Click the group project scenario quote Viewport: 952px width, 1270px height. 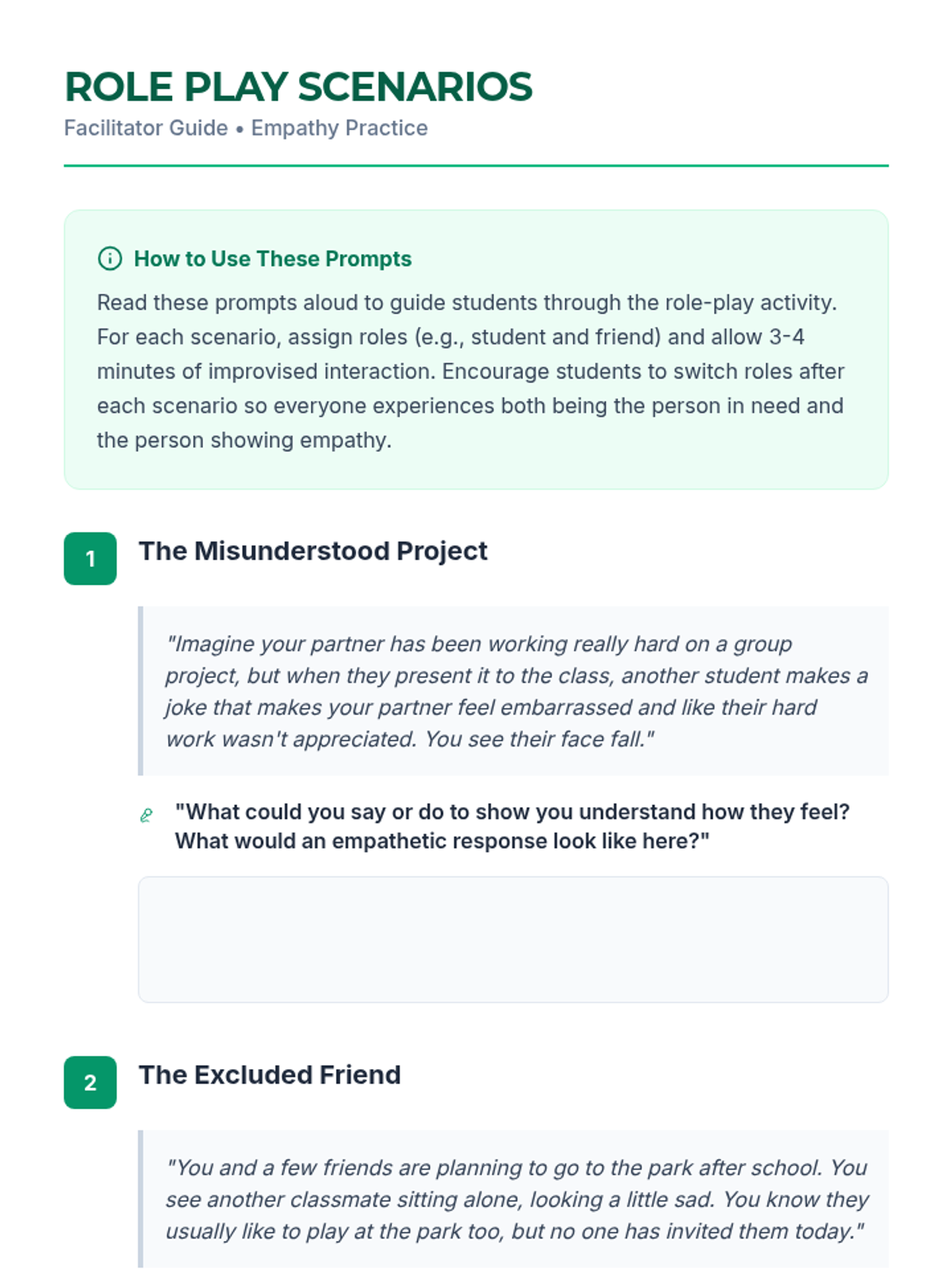(516, 691)
